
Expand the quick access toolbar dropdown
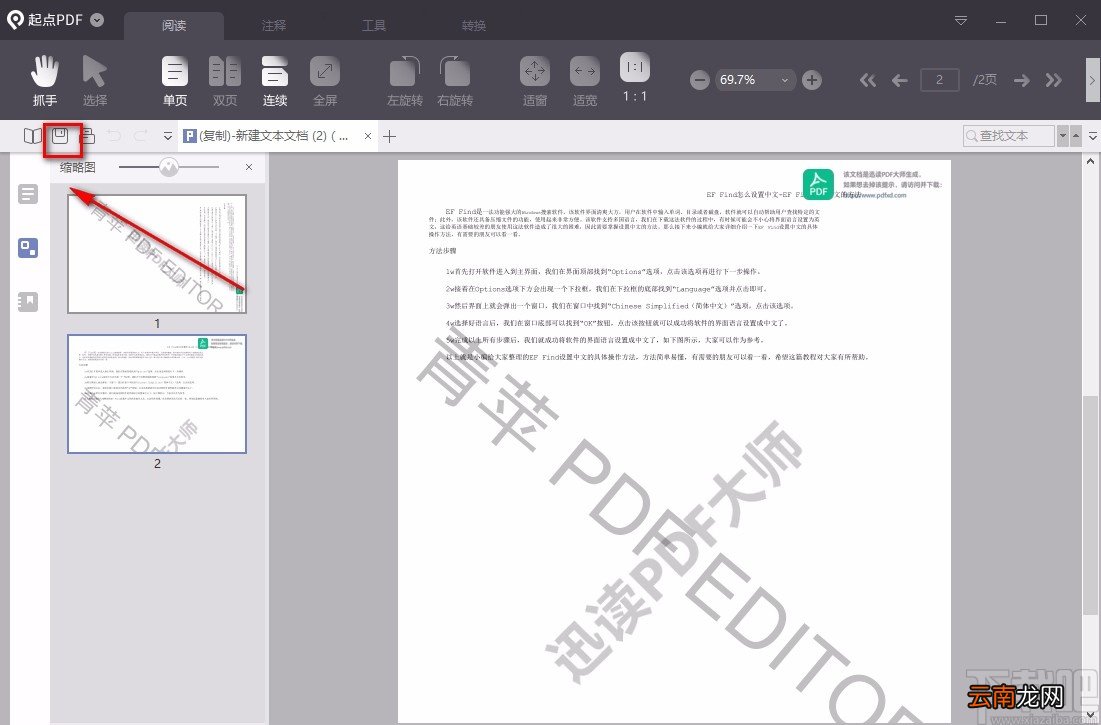click(167, 136)
